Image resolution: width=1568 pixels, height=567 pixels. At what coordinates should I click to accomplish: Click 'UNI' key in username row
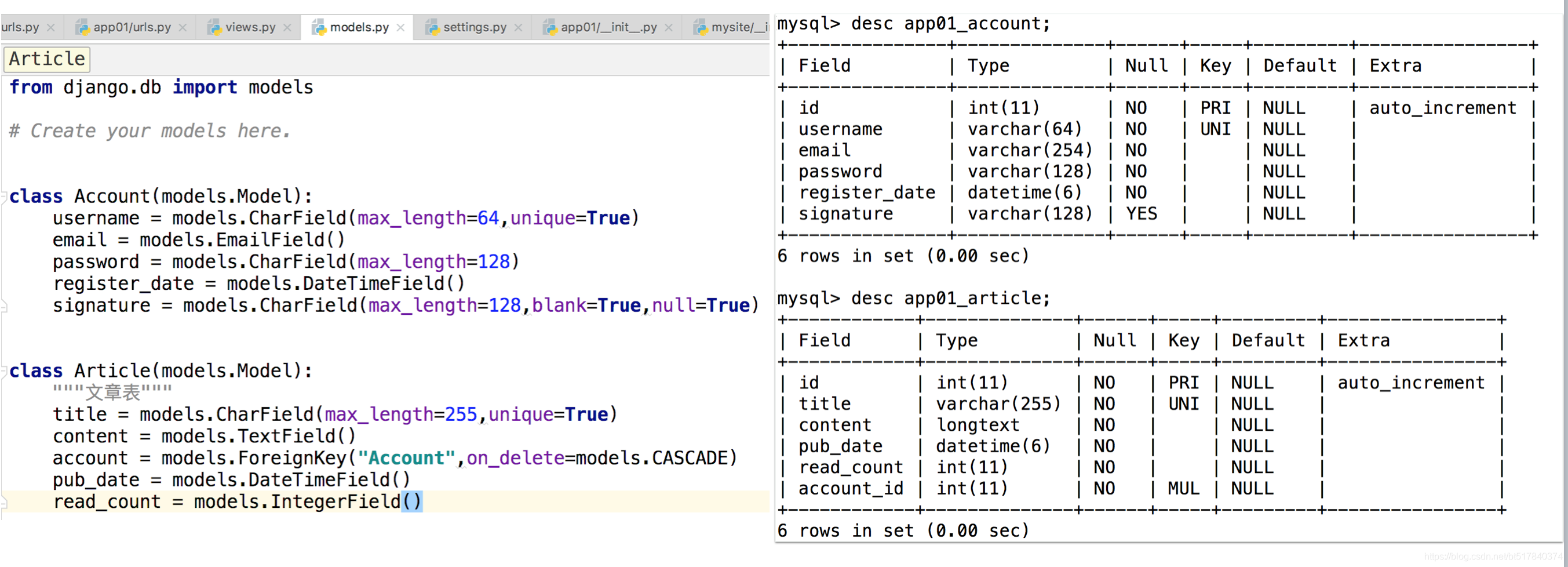[x=1215, y=130]
